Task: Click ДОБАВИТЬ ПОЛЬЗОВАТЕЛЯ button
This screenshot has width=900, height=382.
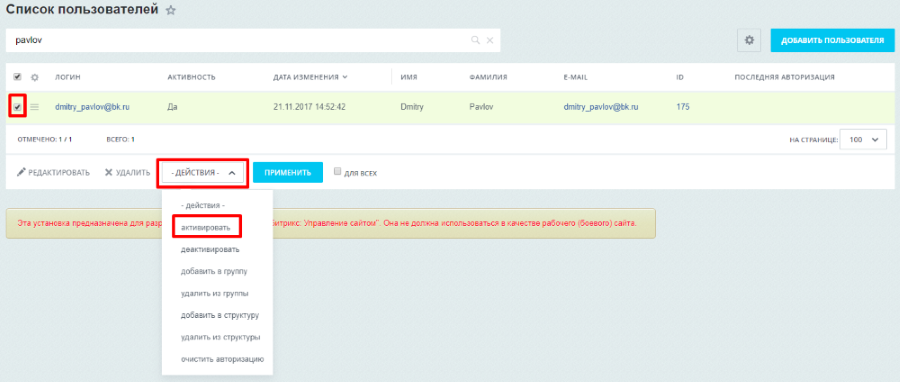Action: (832, 40)
